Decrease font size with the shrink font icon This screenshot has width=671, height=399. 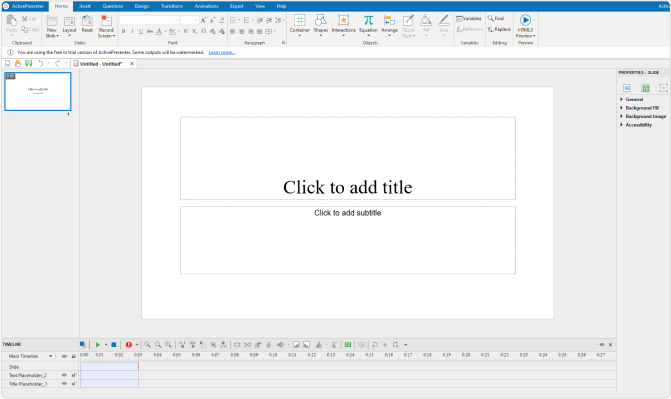[x=212, y=20]
